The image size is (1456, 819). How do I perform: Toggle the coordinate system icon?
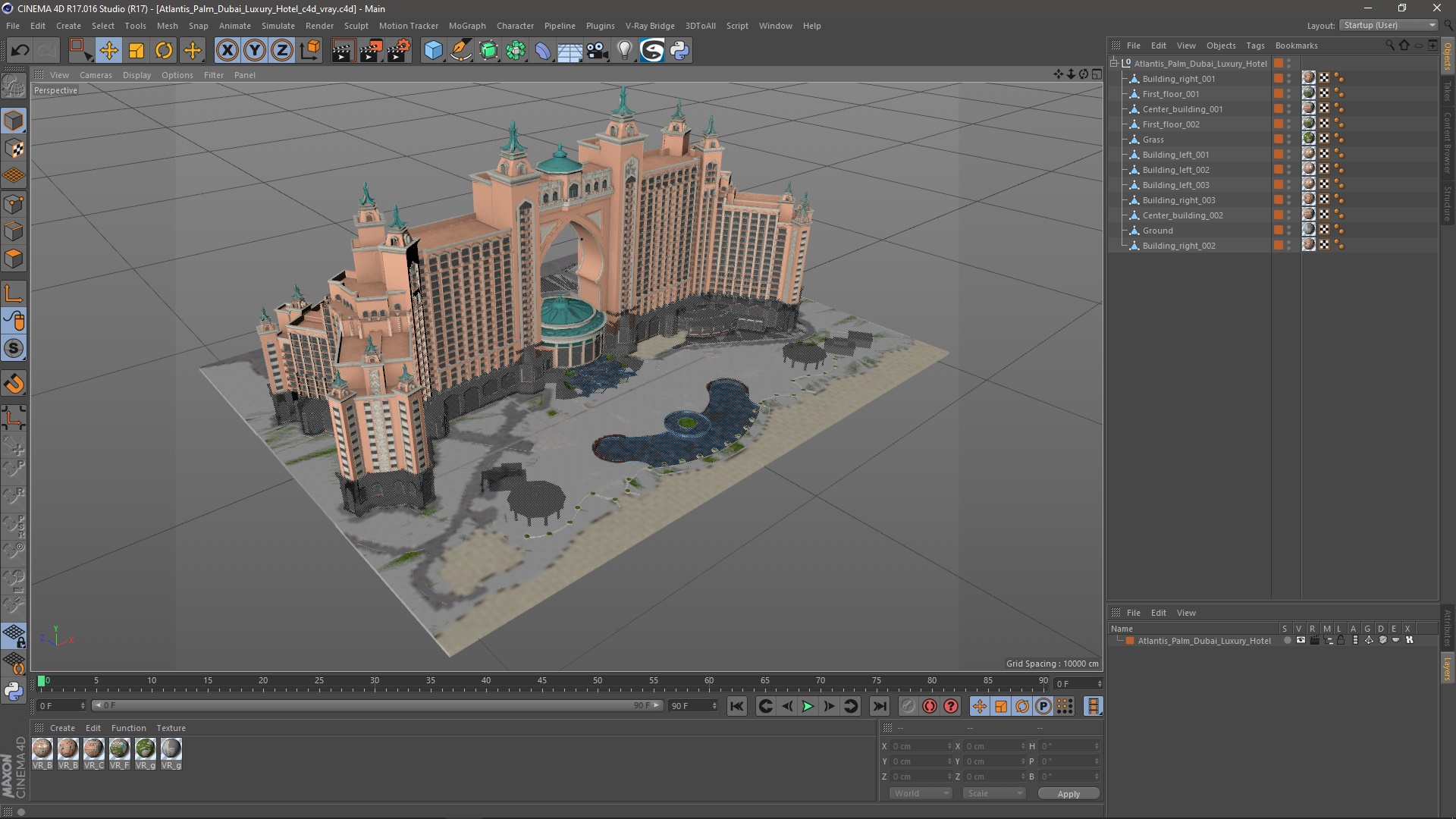point(309,51)
